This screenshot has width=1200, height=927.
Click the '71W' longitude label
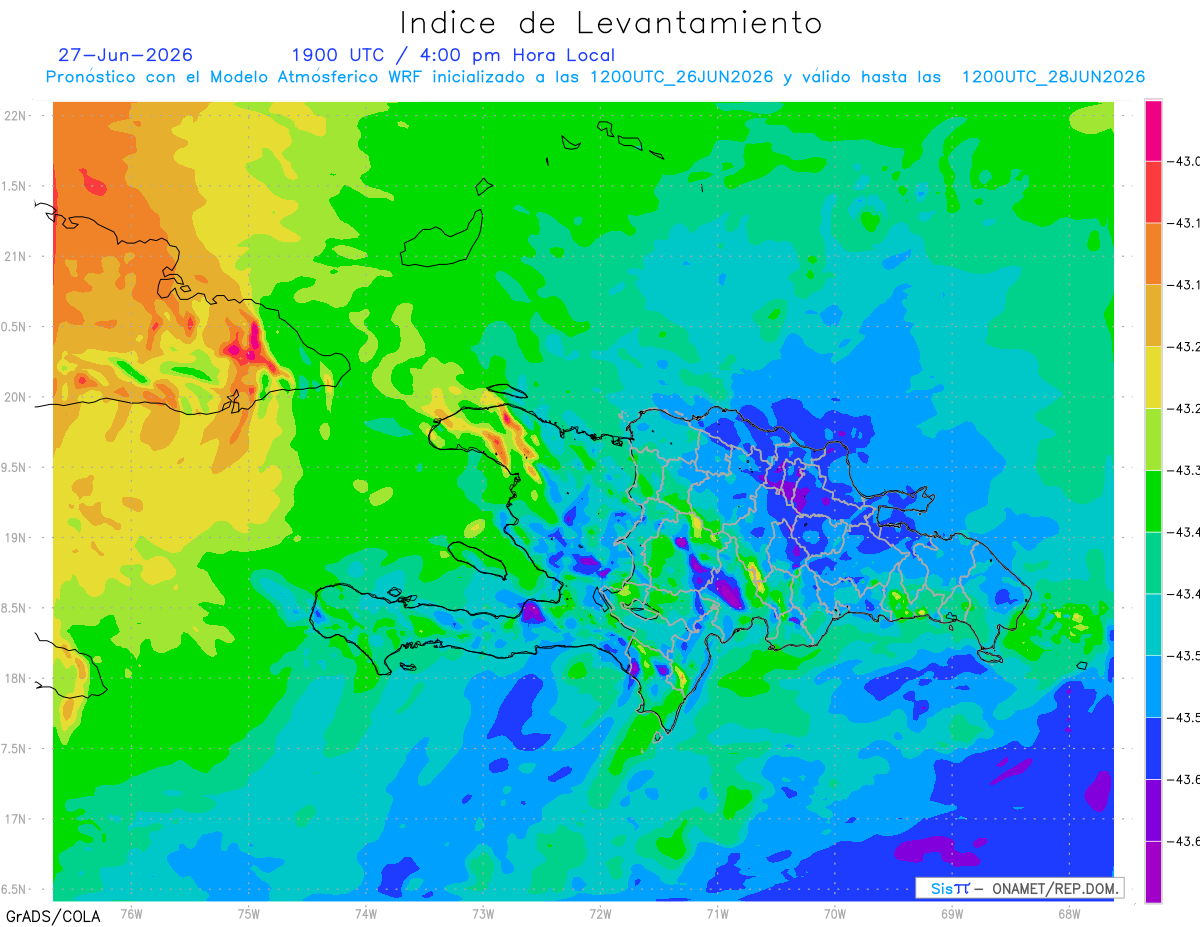(x=718, y=913)
